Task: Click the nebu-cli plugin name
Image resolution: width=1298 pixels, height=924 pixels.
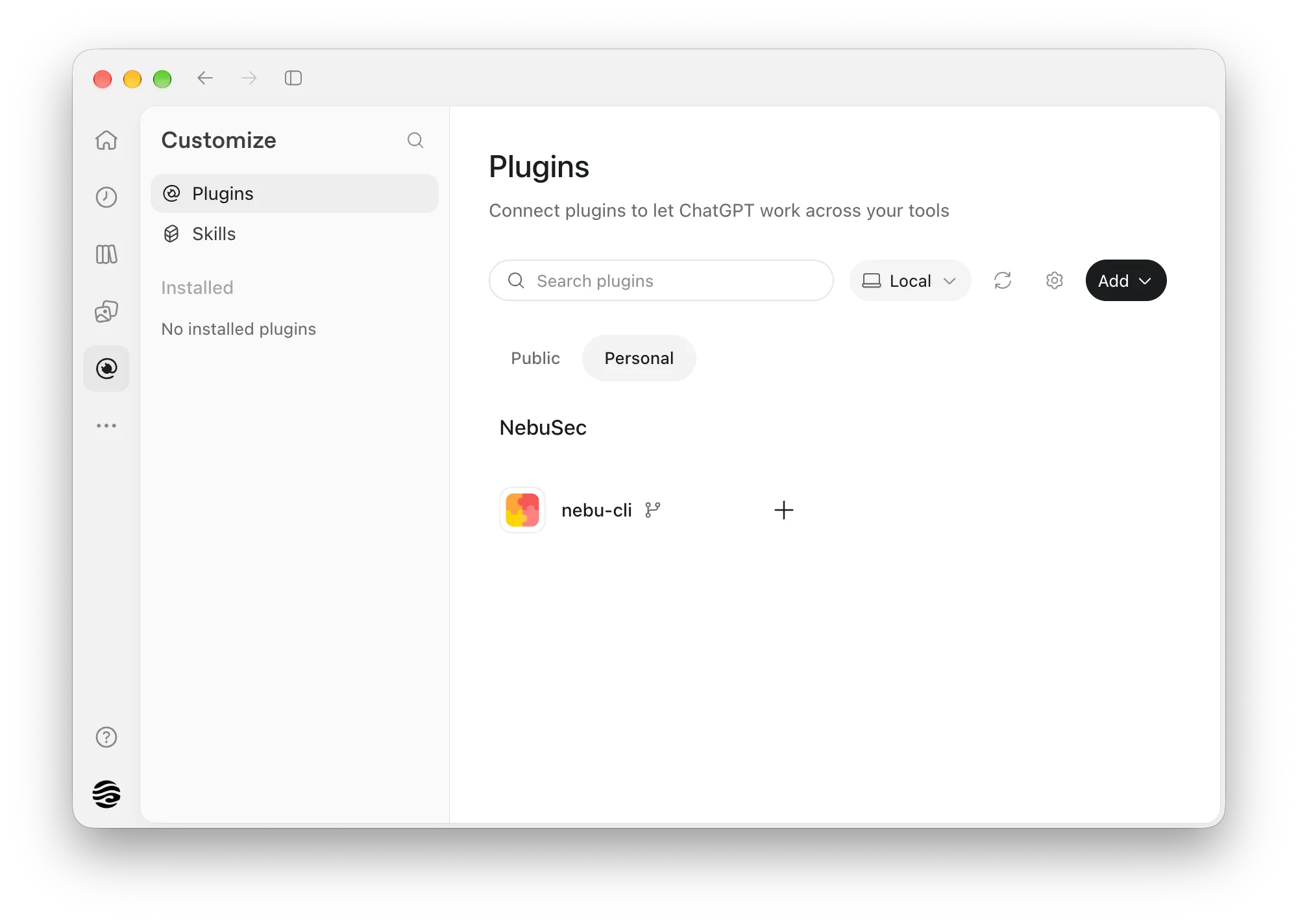Action: 596,511
